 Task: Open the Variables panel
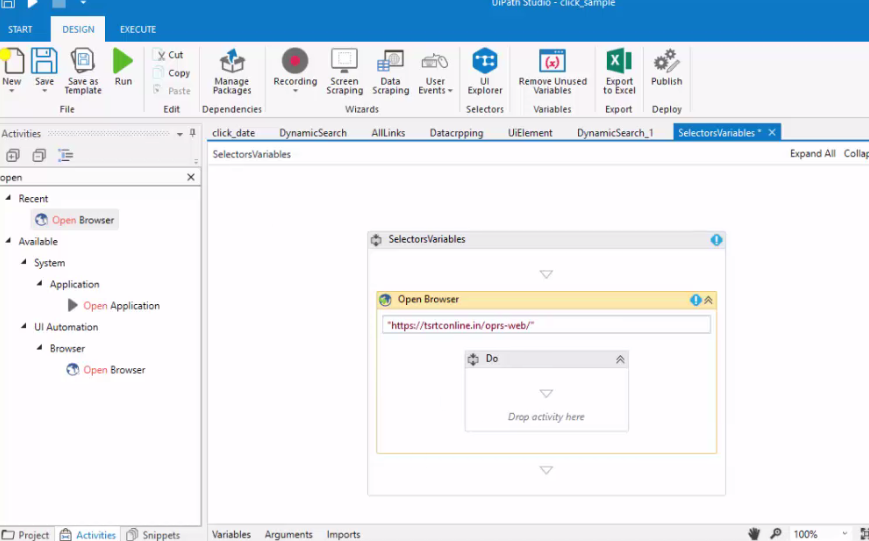(231, 534)
